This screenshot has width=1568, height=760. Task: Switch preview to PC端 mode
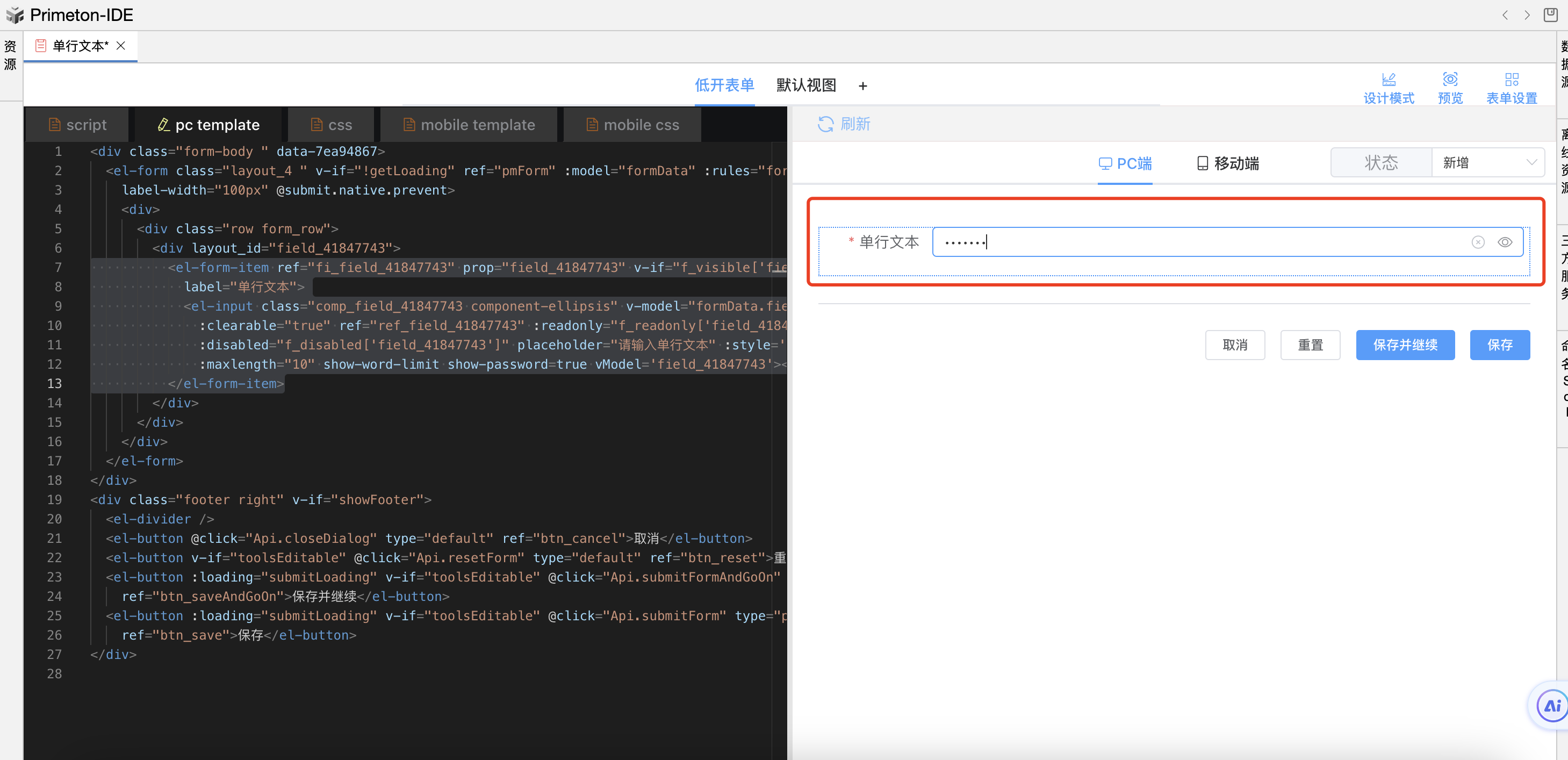coord(1125,163)
